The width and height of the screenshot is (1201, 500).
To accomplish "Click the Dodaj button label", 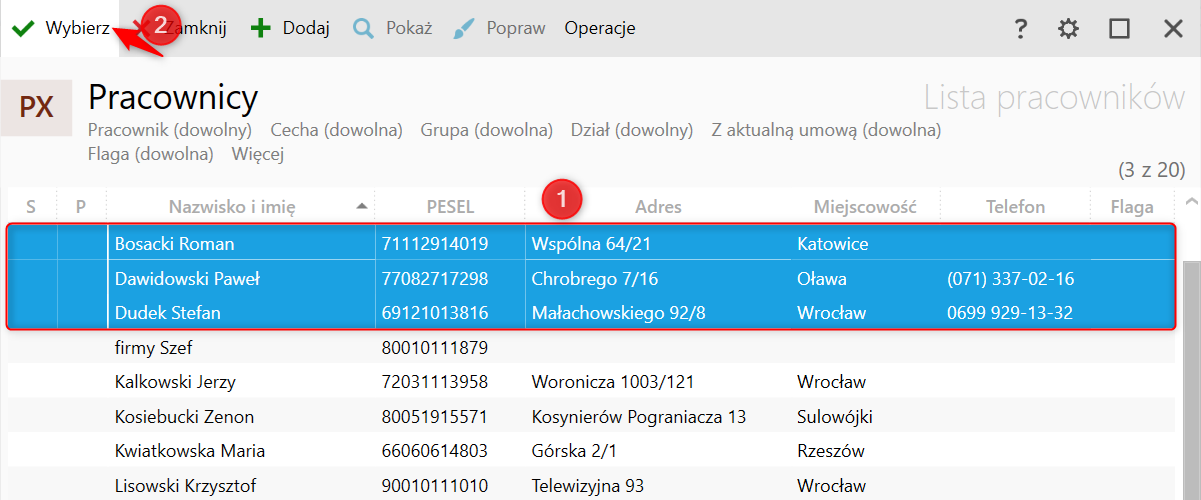I will click(306, 29).
